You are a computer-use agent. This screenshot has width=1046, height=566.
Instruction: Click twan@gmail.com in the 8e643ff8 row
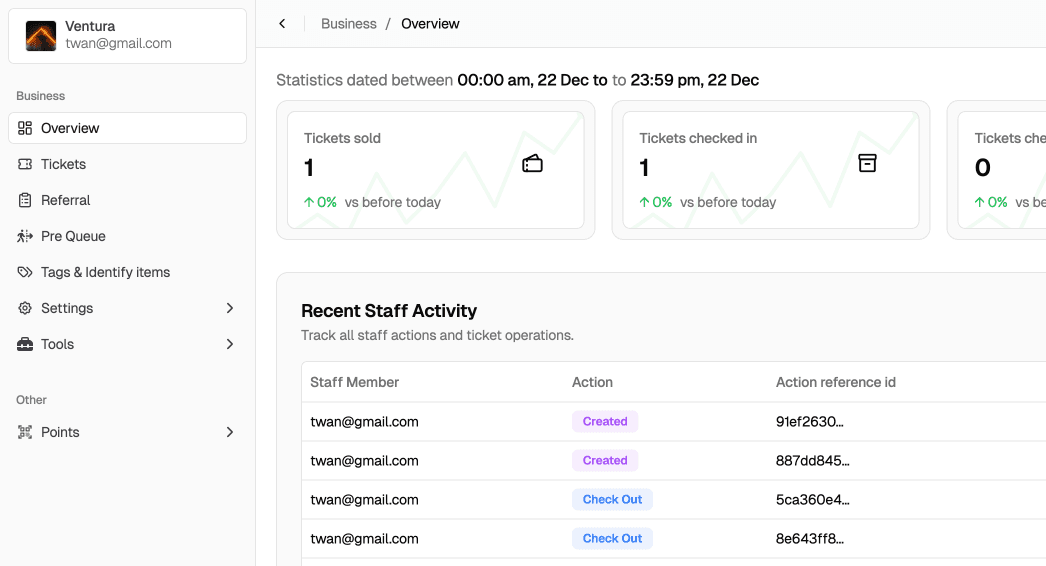click(364, 539)
